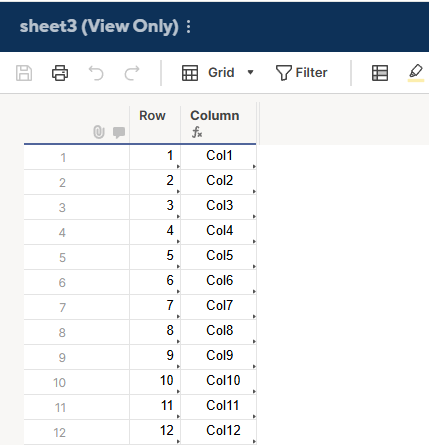Open the Filter menu
The width and height of the screenshot is (429, 445).
pos(301,73)
